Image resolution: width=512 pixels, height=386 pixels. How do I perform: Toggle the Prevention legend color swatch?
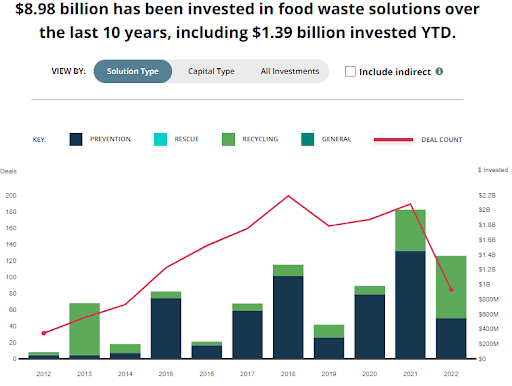click(76, 139)
